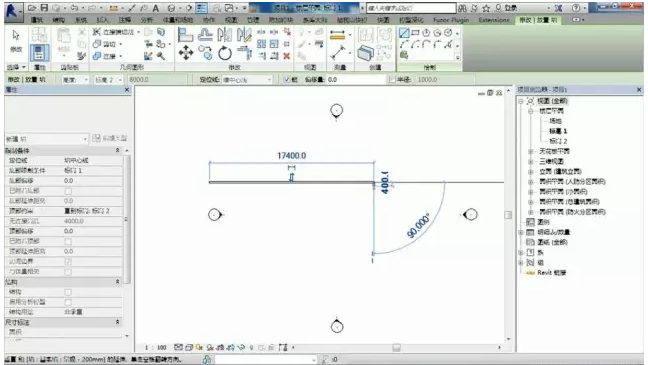
Task: Click the binoculars search icon in title bar
Action: tap(462, 8)
